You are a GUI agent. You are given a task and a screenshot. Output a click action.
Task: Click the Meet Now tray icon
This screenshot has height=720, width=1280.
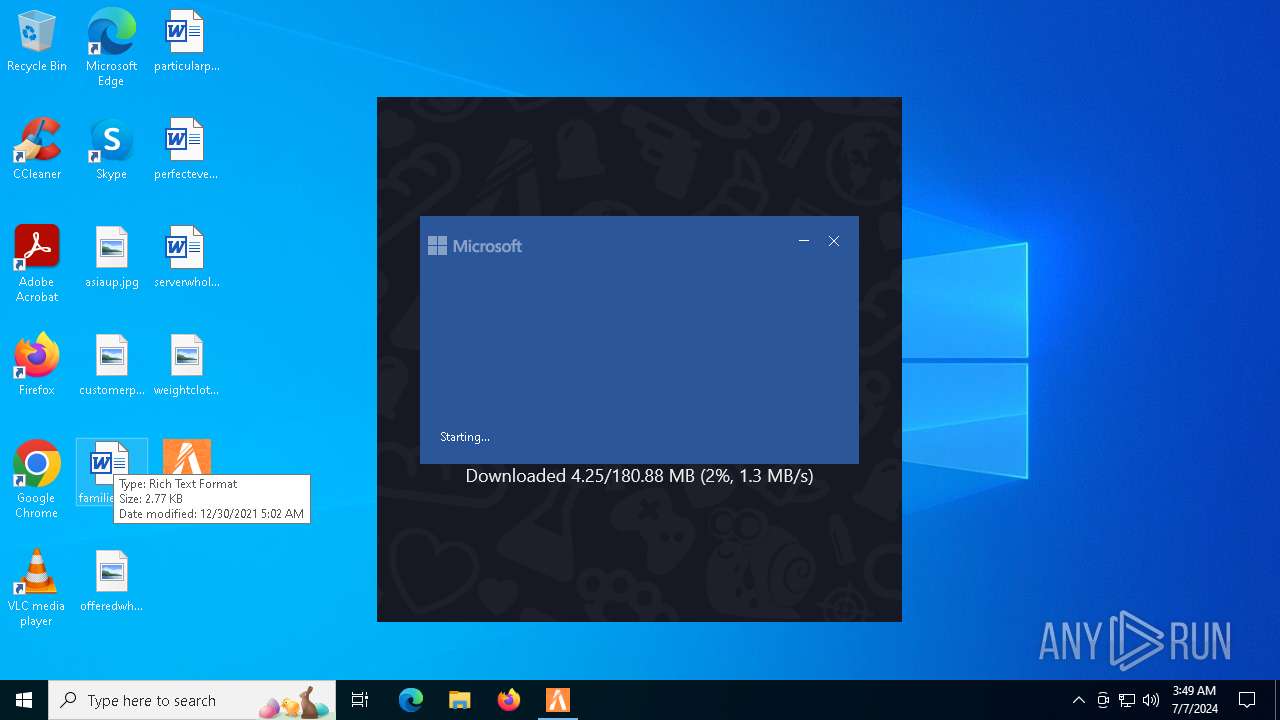pos(1103,700)
